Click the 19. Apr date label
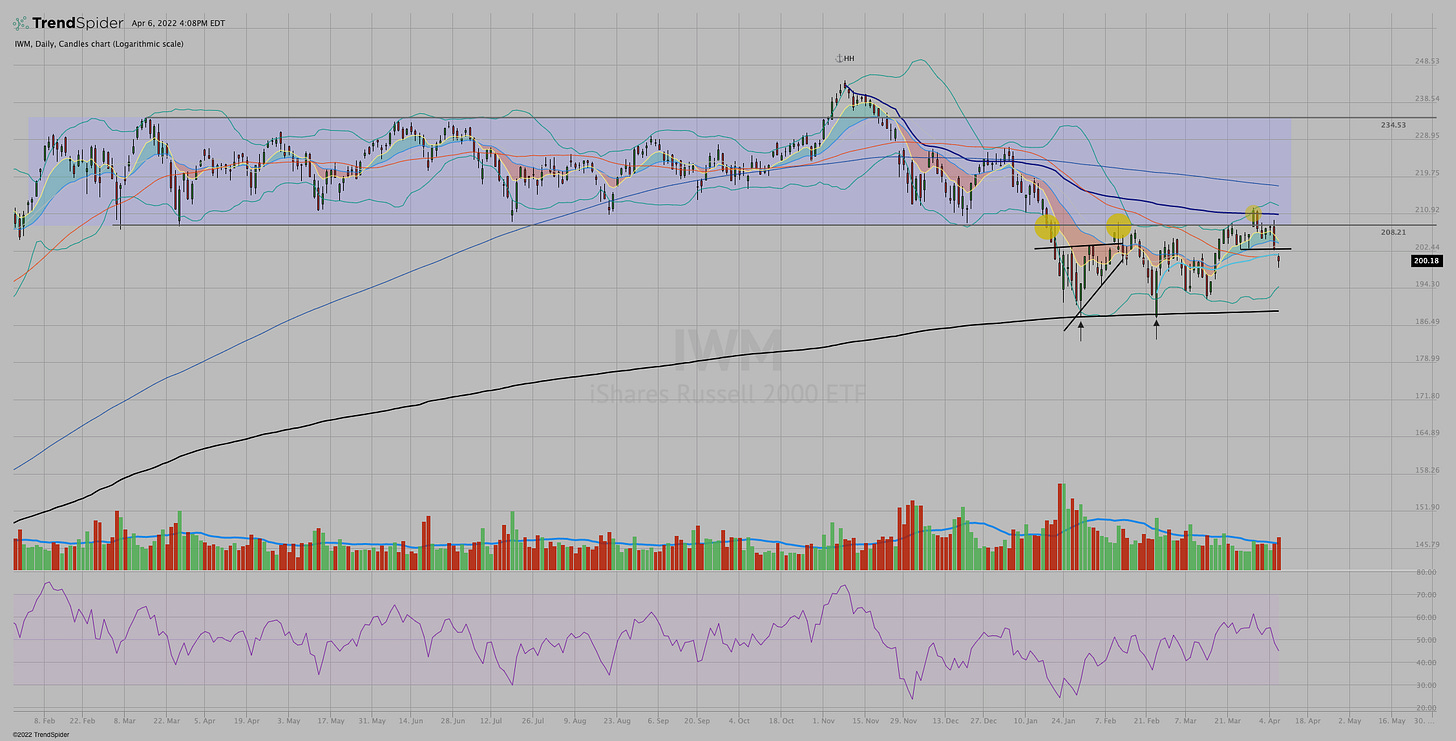This screenshot has height=741, width=1456. pos(246,719)
